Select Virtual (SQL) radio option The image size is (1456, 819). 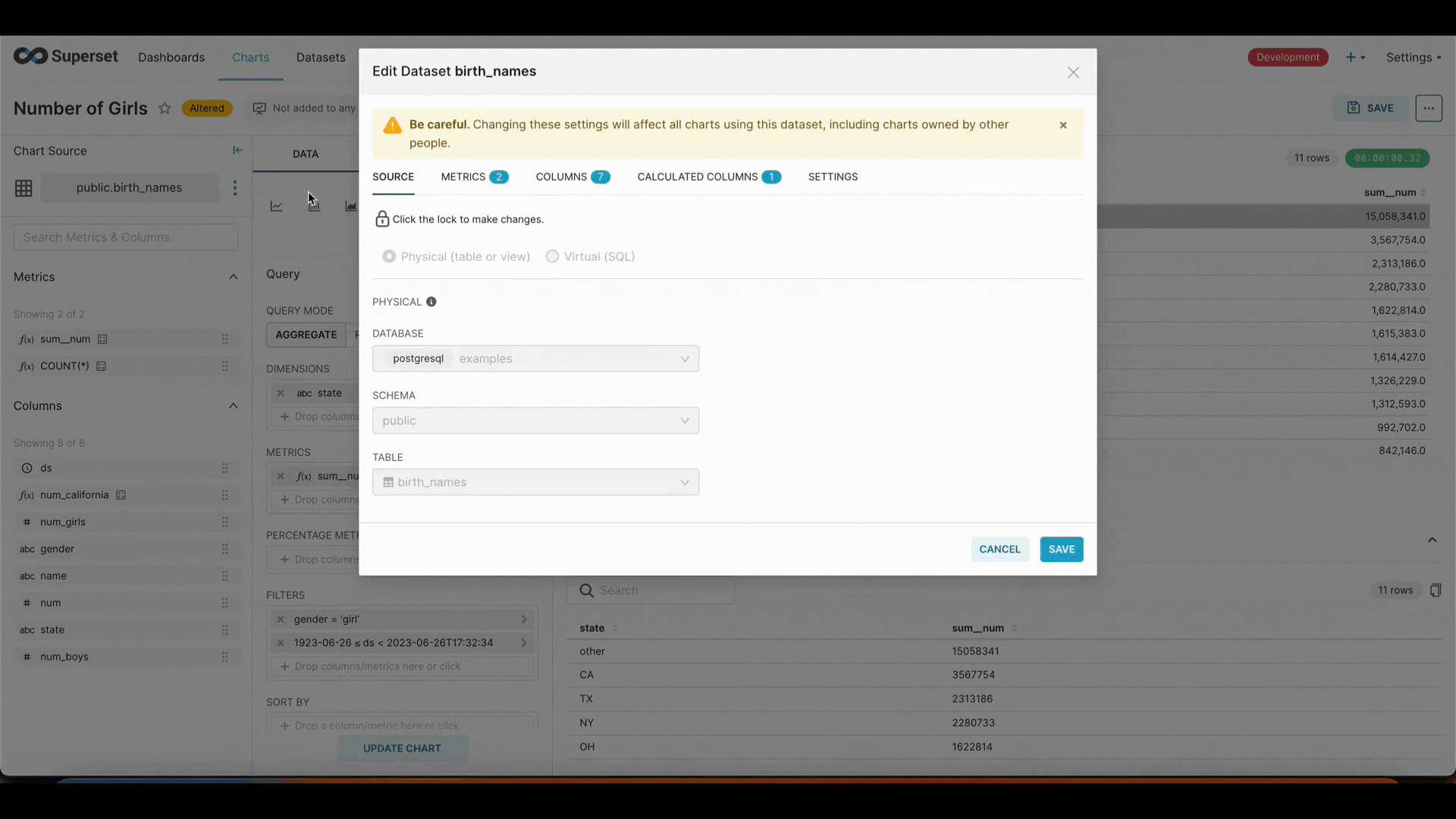pos(552,256)
